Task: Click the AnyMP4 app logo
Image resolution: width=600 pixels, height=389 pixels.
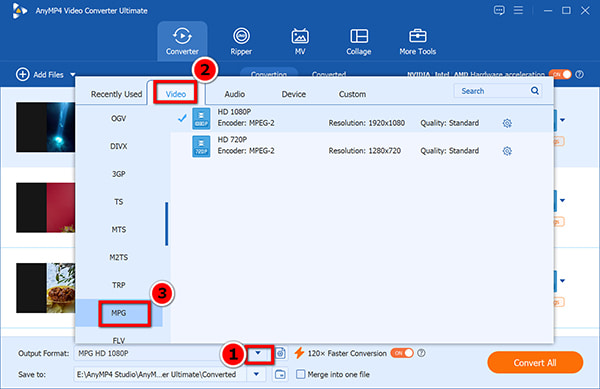Action: [x=19, y=11]
